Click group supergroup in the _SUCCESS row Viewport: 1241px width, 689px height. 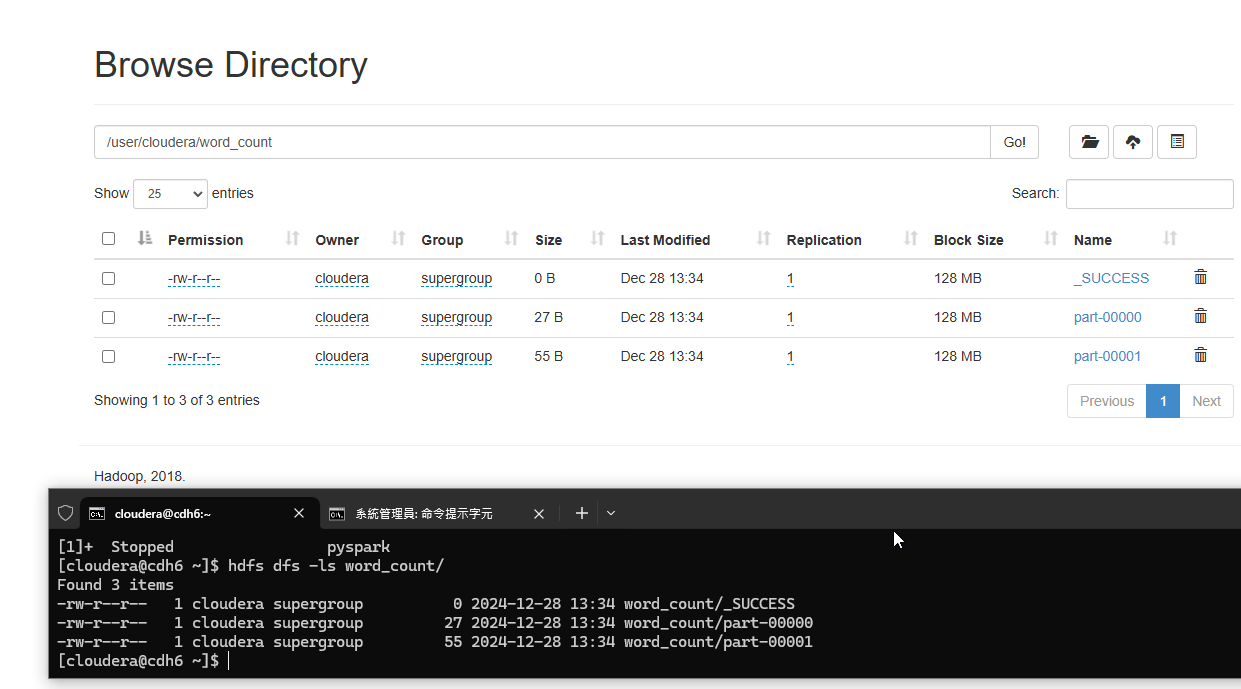pyautogui.click(x=456, y=278)
